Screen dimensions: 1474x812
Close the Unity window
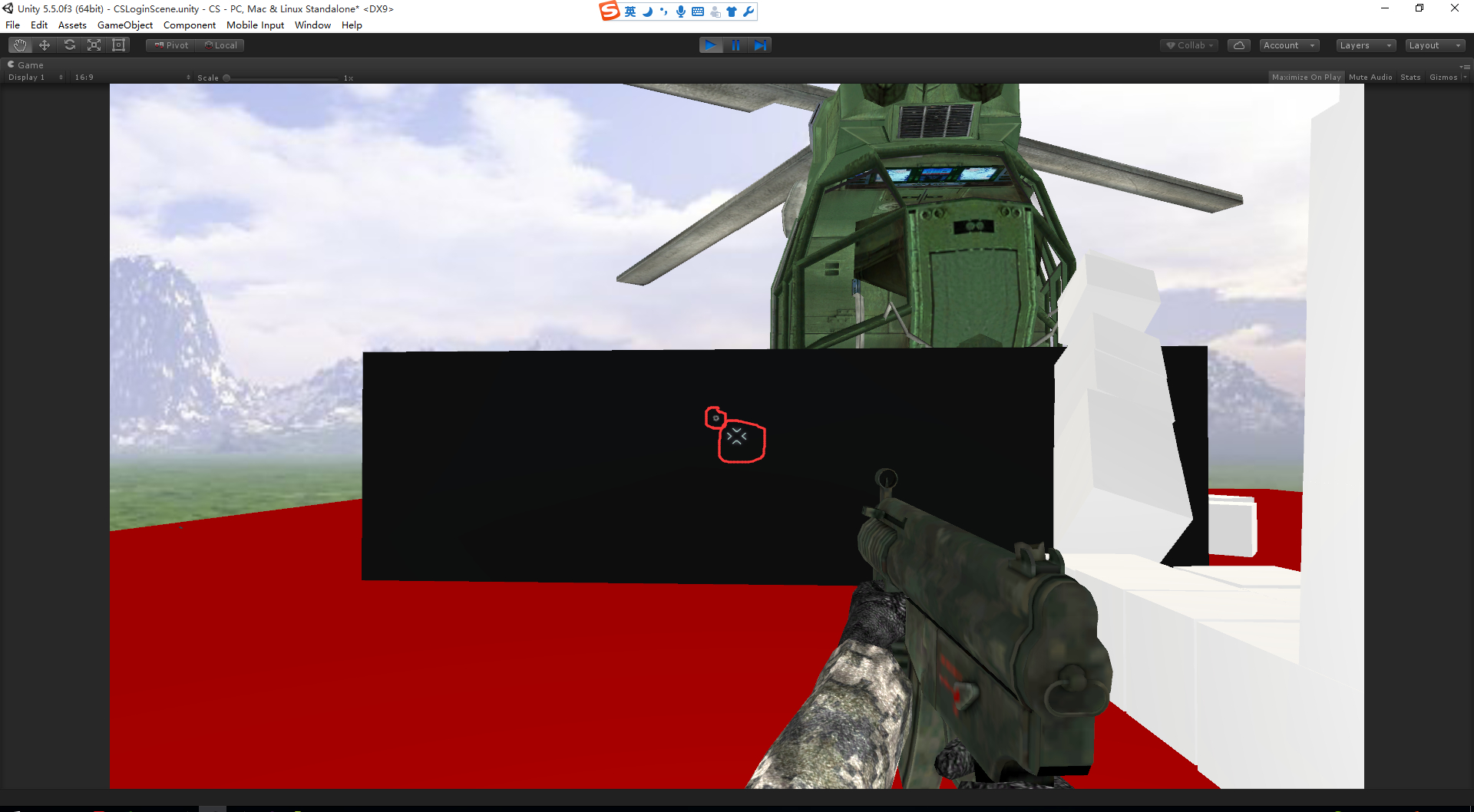[1455, 8]
